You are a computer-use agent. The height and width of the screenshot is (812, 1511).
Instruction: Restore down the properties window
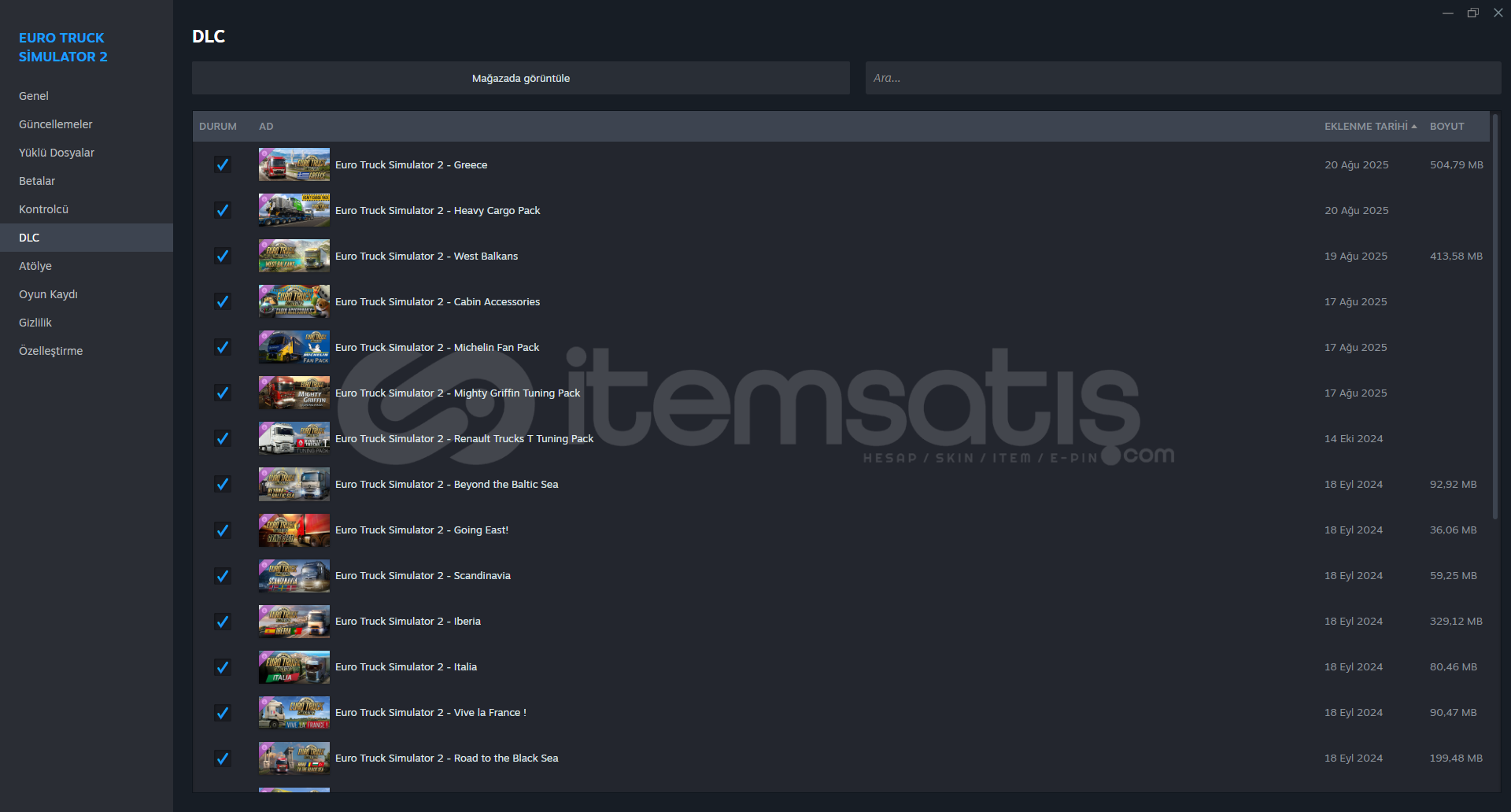(1473, 13)
